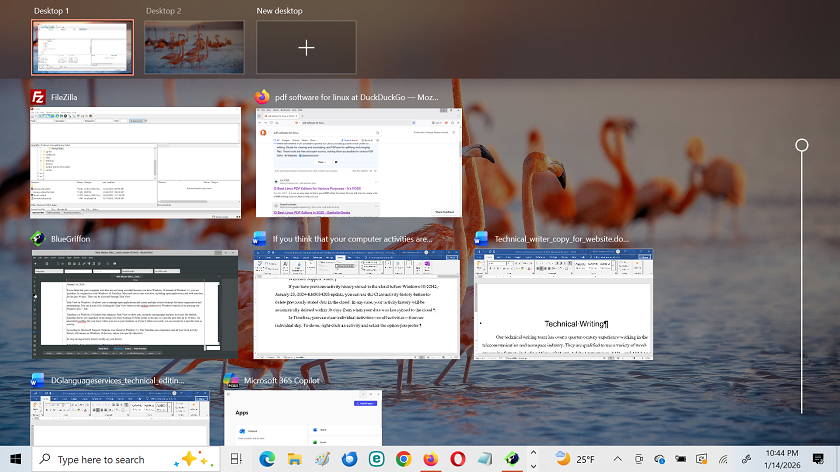The height and width of the screenshot is (472, 840).
Task: Select the BlueGriffon window preview
Action: tap(134, 305)
